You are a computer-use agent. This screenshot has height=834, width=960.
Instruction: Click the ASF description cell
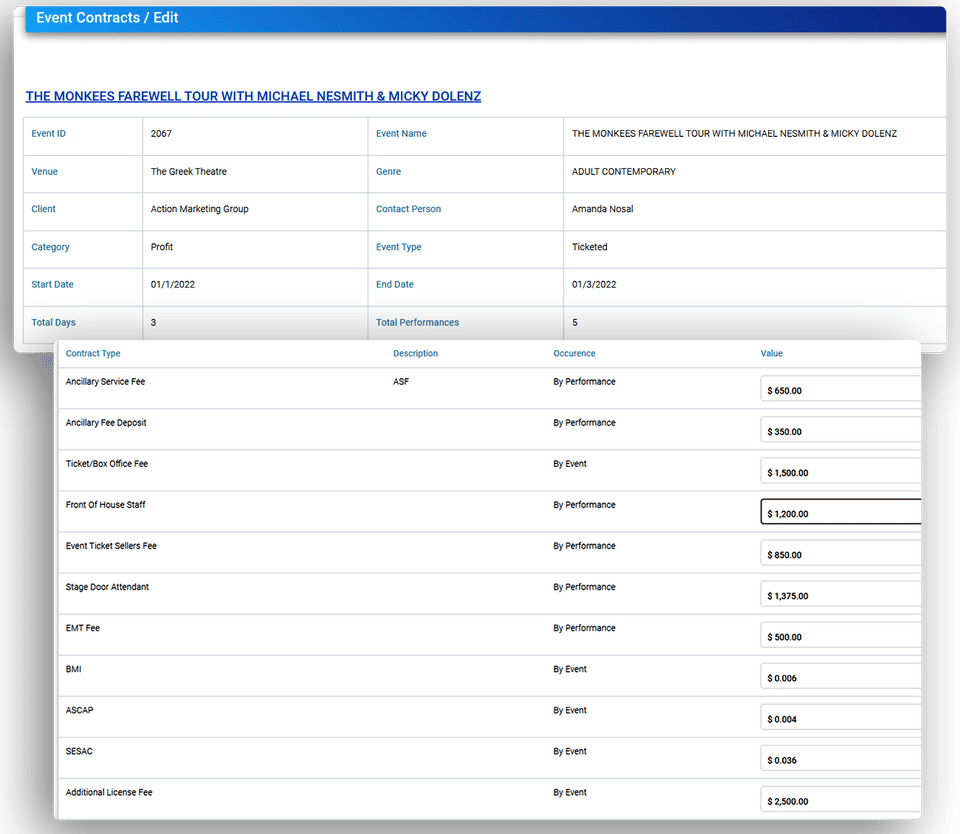click(x=401, y=381)
